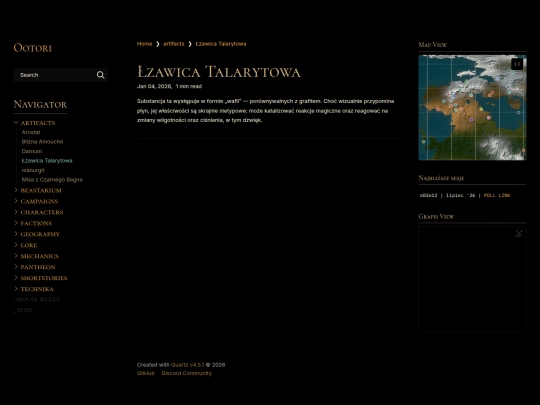Expand the Characters folder chevron

16,212
